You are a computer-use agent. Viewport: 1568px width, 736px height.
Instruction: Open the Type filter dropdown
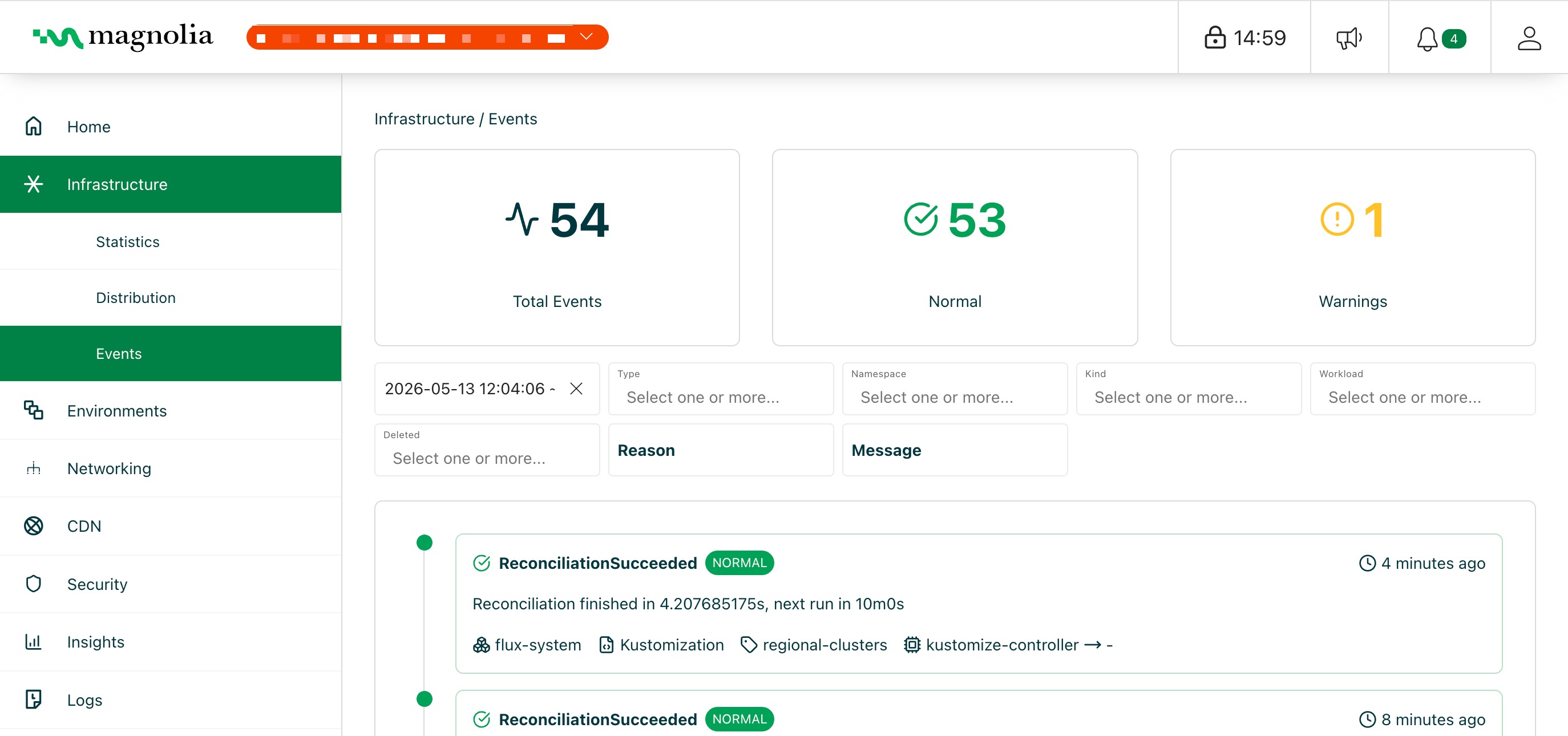click(721, 389)
